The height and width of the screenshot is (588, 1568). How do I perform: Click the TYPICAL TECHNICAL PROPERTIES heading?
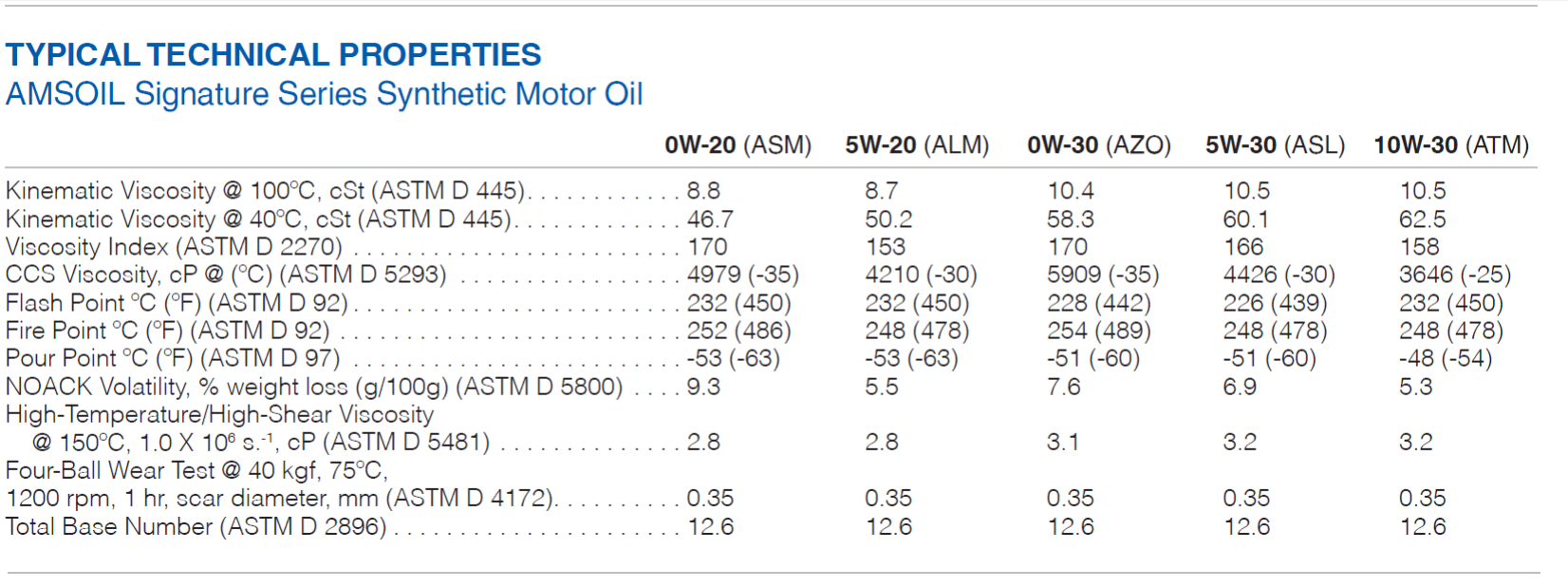point(273,54)
